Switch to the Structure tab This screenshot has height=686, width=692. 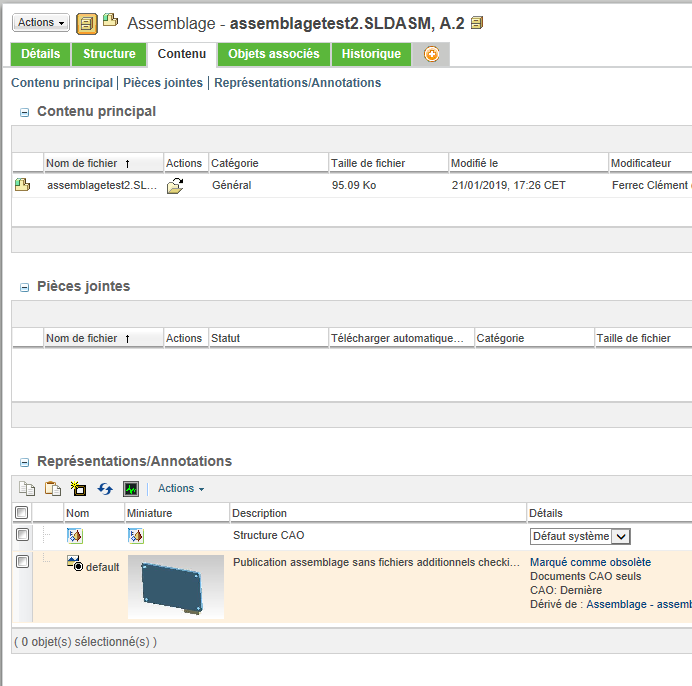[109, 54]
